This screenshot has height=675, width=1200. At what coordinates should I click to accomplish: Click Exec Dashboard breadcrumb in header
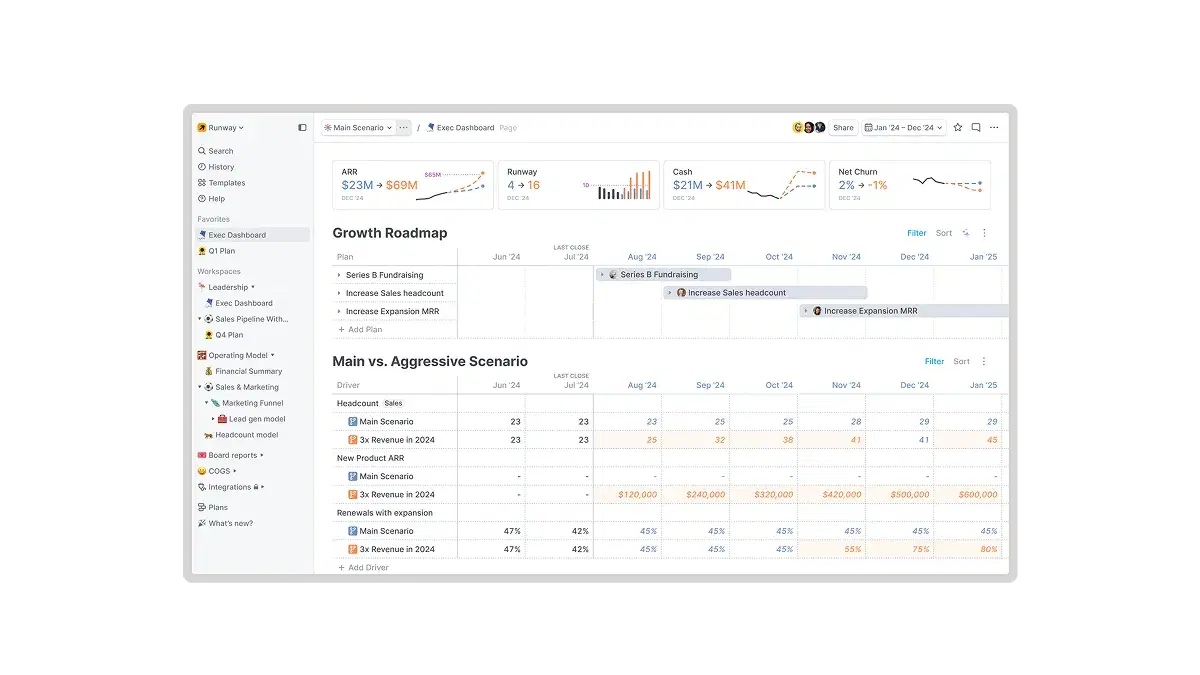point(460,128)
